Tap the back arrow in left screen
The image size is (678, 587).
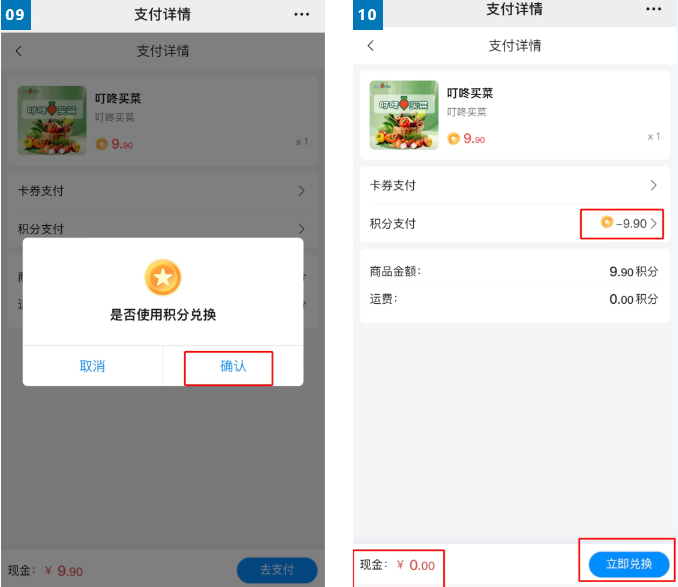[x=18, y=51]
